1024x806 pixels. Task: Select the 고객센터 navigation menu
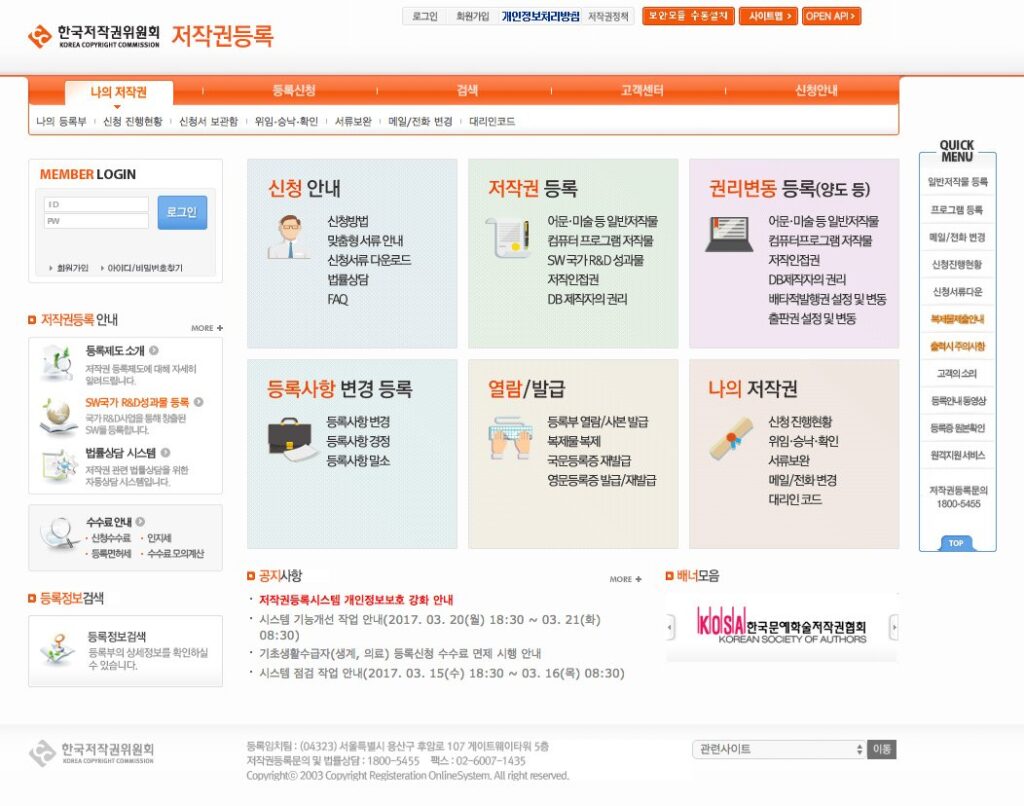click(x=642, y=91)
